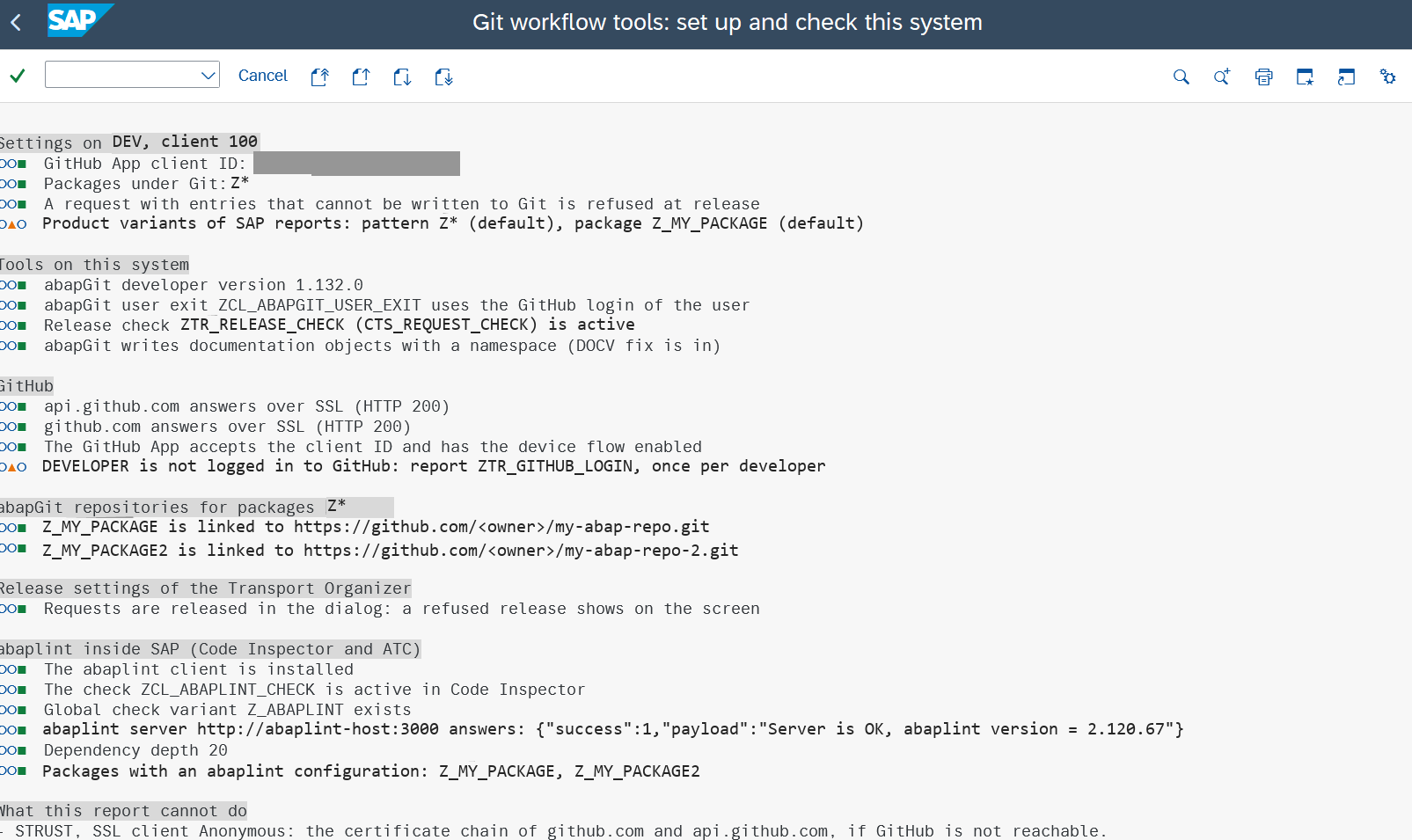Open the command field dropdown
This screenshot has width=1412, height=840.
[x=209, y=76]
